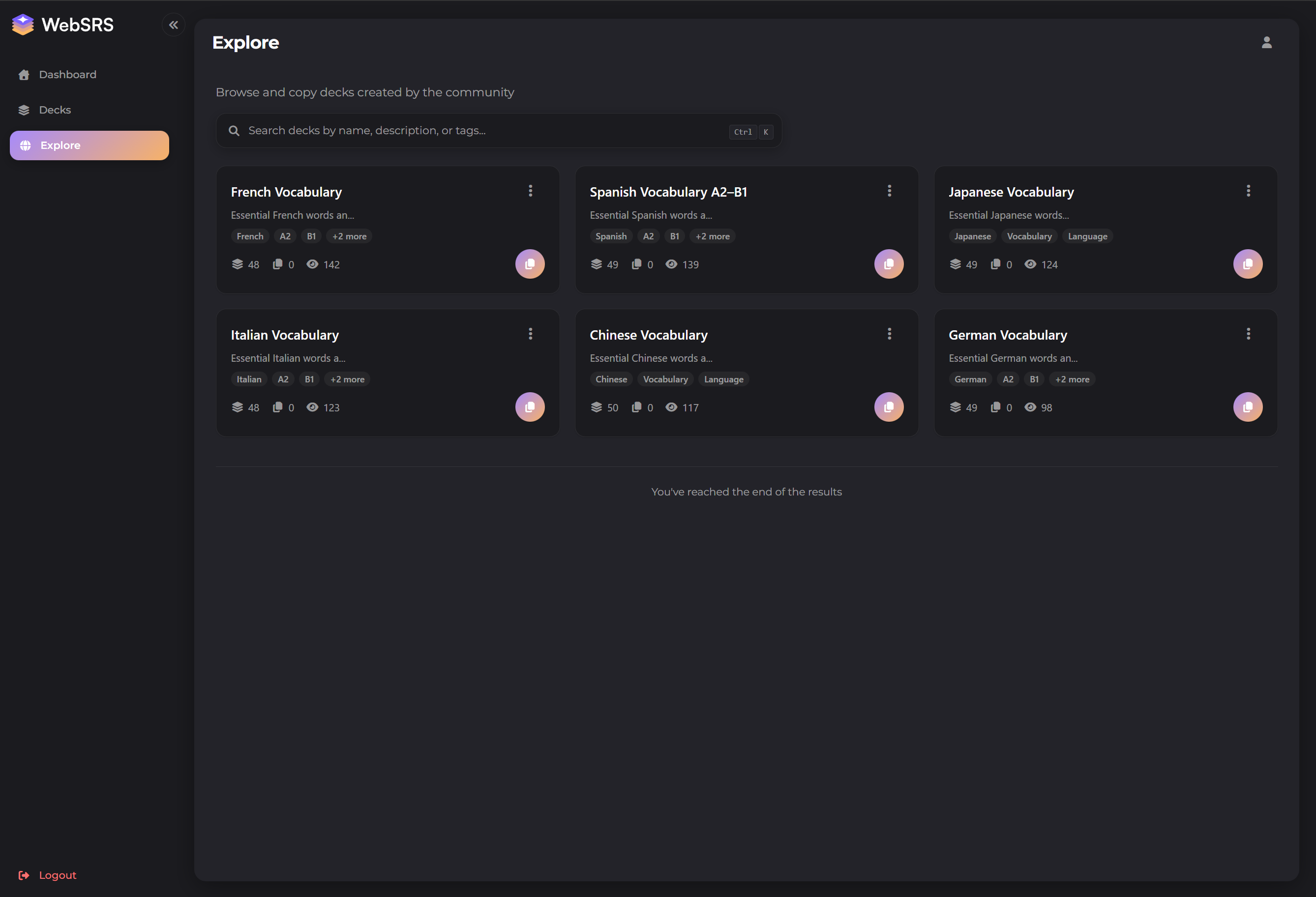Image resolution: width=1316 pixels, height=897 pixels.
Task: Open the Italian Vocabulary deck title
Action: [284, 336]
